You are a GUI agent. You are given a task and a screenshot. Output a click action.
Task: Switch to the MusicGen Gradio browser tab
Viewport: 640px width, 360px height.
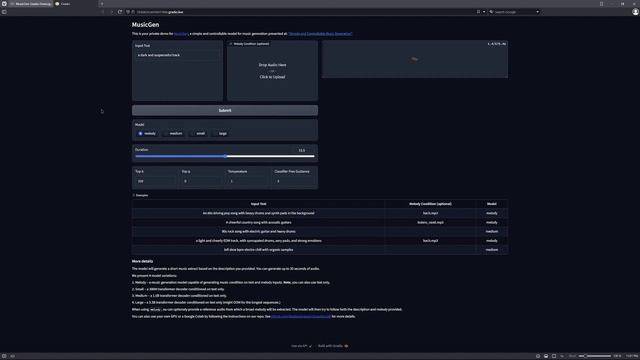(x=31, y=4)
